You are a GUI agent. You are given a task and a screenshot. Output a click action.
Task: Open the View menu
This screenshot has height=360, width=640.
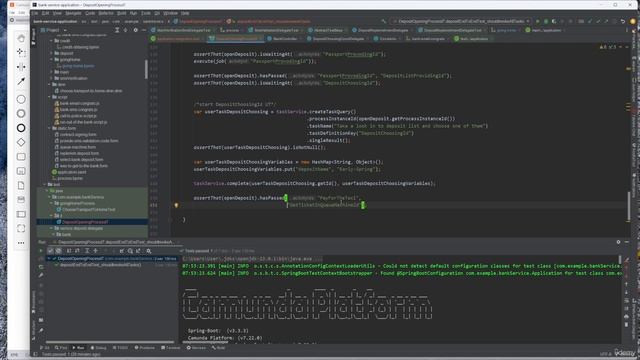click(x=57, y=13)
